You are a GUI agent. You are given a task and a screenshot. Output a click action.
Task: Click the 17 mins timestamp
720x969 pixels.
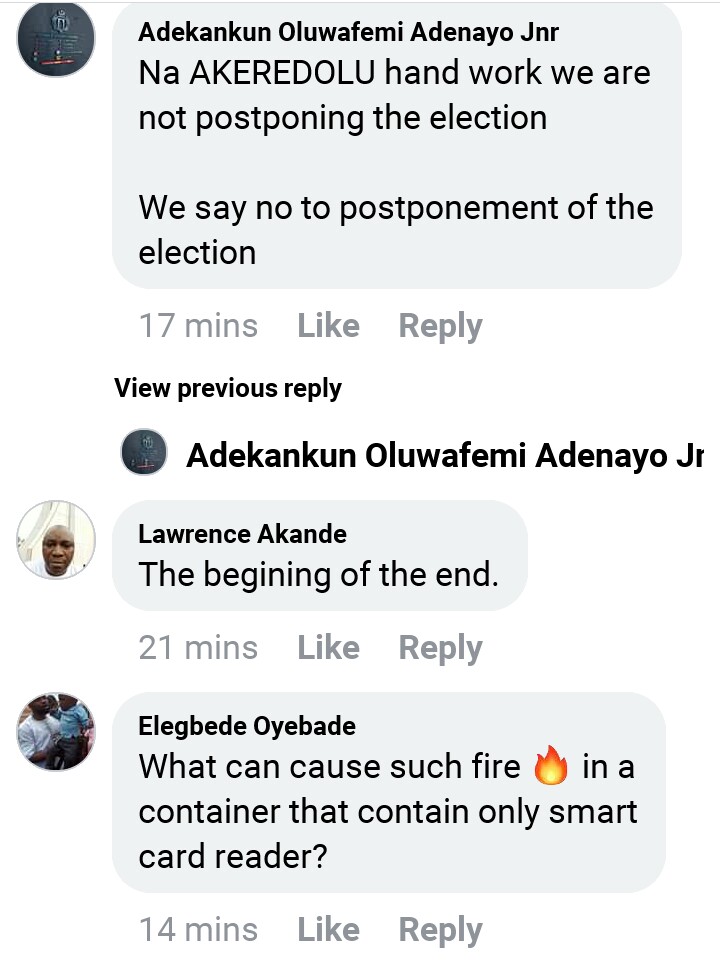[x=198, y=326]
